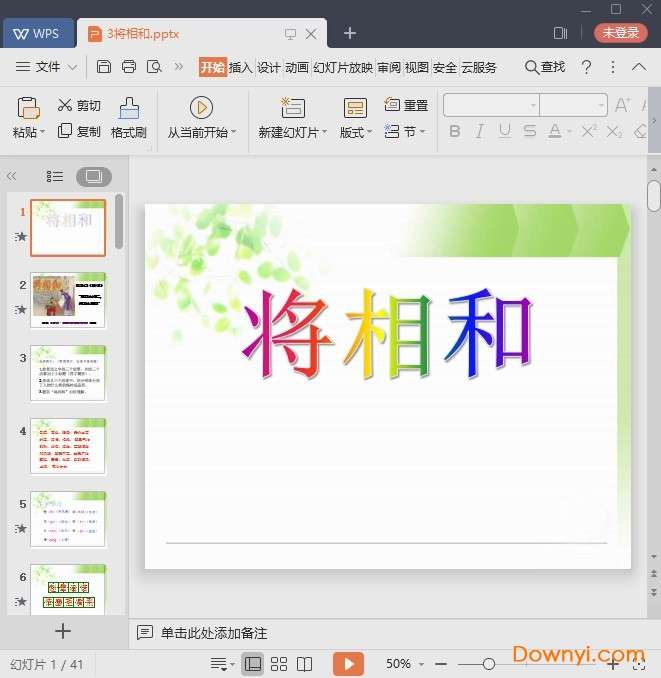
Task: Play slideshow orange button
Action: coord(348,664)
